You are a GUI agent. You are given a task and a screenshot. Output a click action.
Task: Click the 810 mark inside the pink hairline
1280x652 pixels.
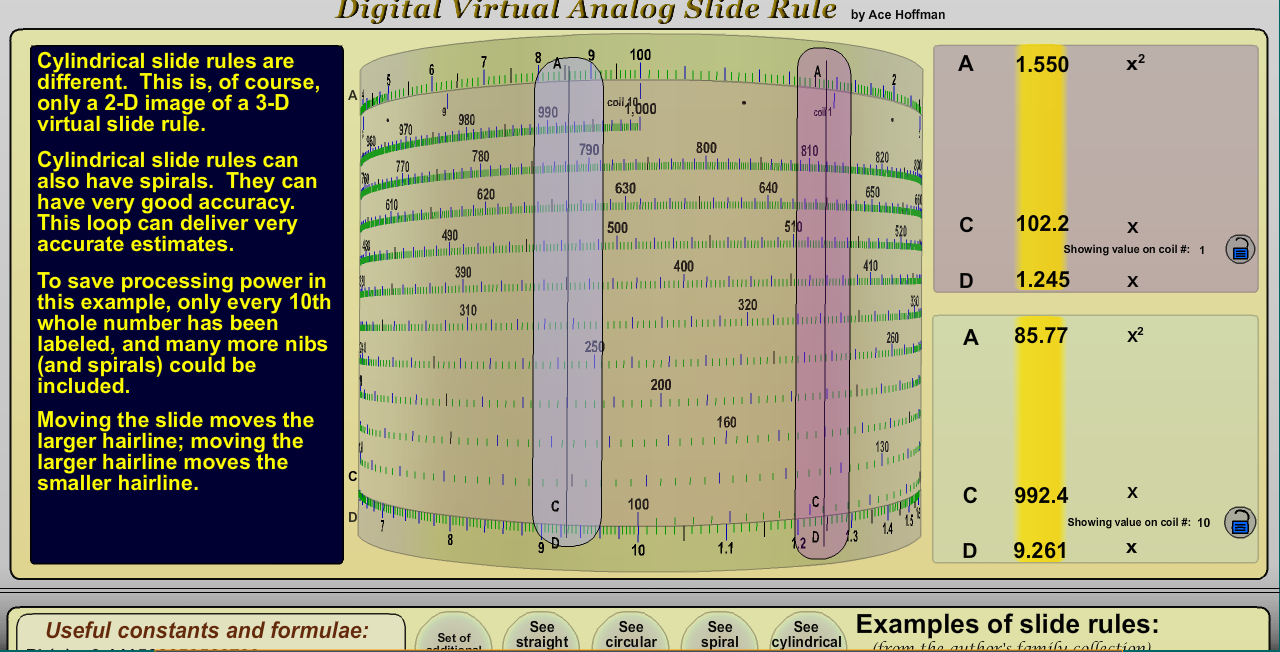(x=809, y=151)
